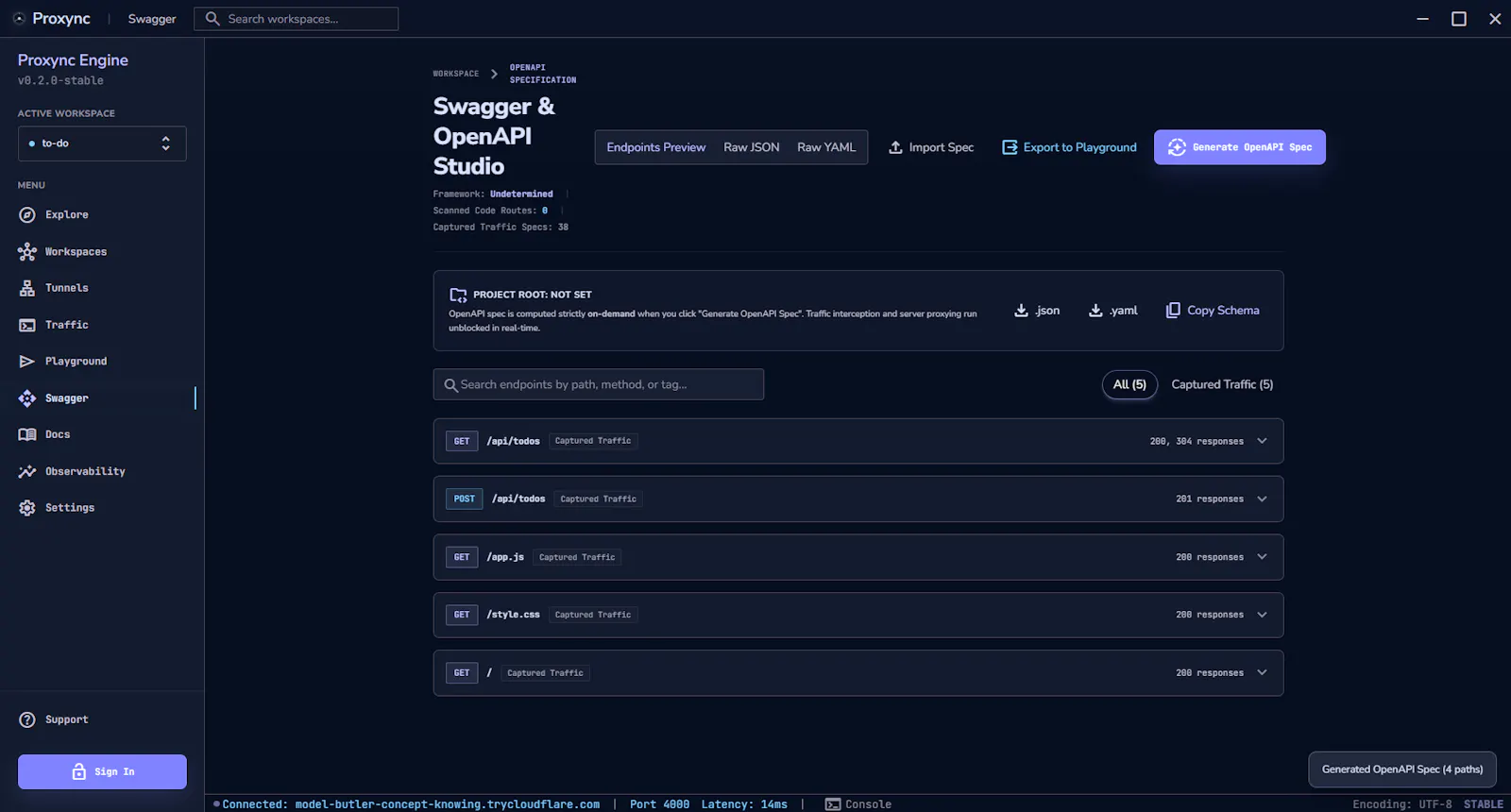
Task: Click Generate OpenAPI Spec label
Action: click(x=1252, y=147)
